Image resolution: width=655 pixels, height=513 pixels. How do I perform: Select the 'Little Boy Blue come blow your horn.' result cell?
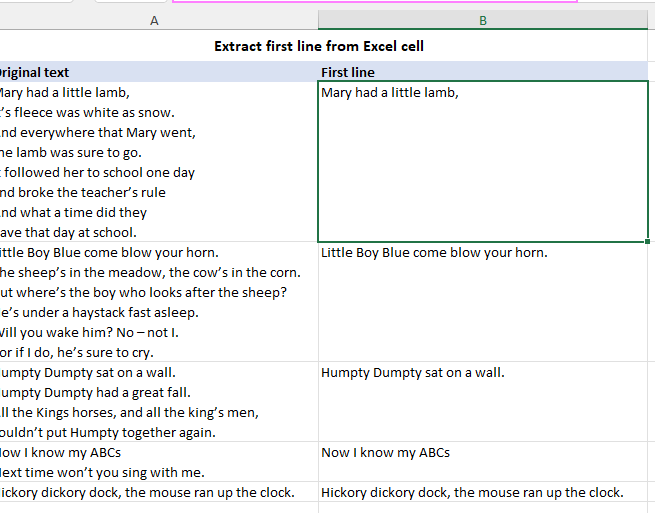[484, 302]
